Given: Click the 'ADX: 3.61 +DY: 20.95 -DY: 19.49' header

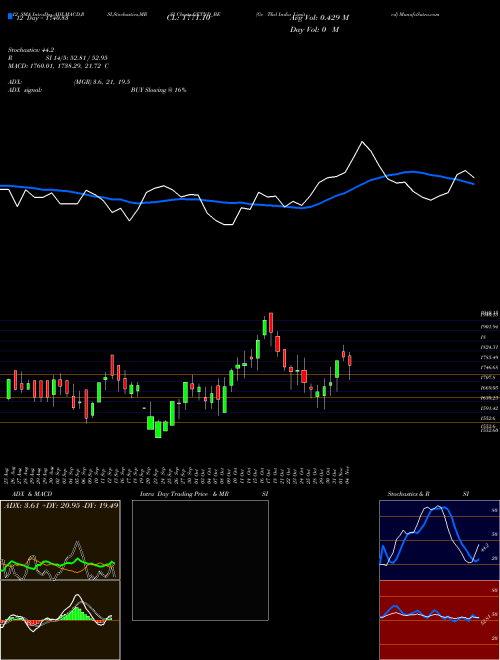Looking at the screenshot, I should click(61, 505).
